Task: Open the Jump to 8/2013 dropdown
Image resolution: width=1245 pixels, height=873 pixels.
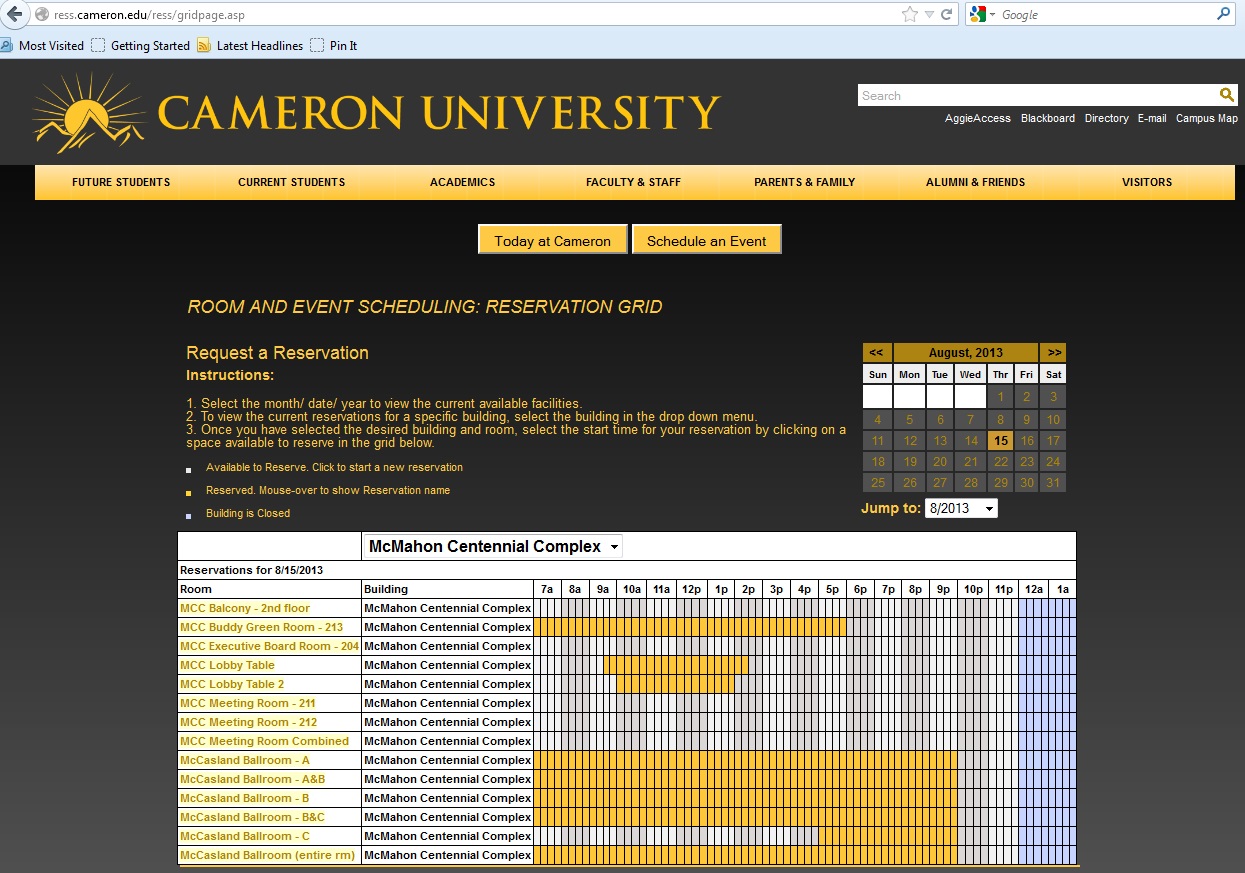Action: coord(961,508)
